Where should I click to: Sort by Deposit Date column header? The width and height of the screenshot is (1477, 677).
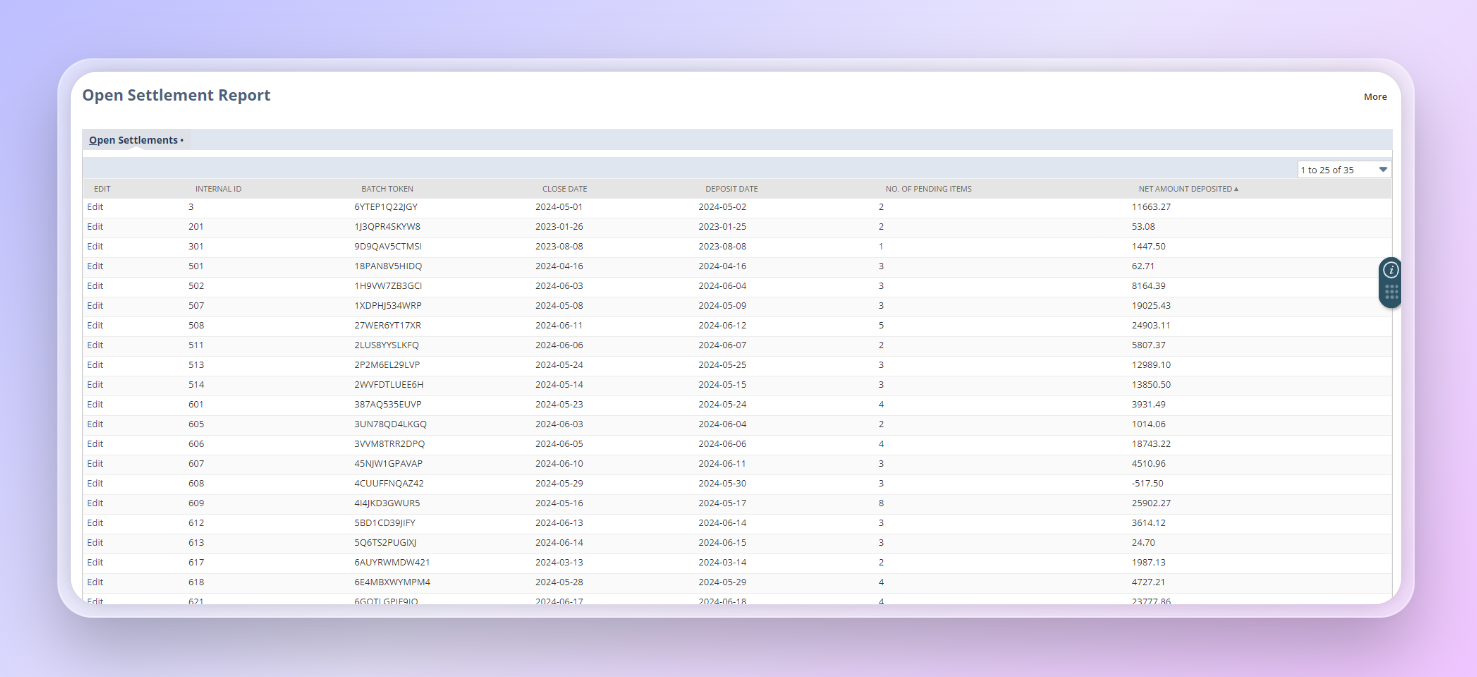731,189
